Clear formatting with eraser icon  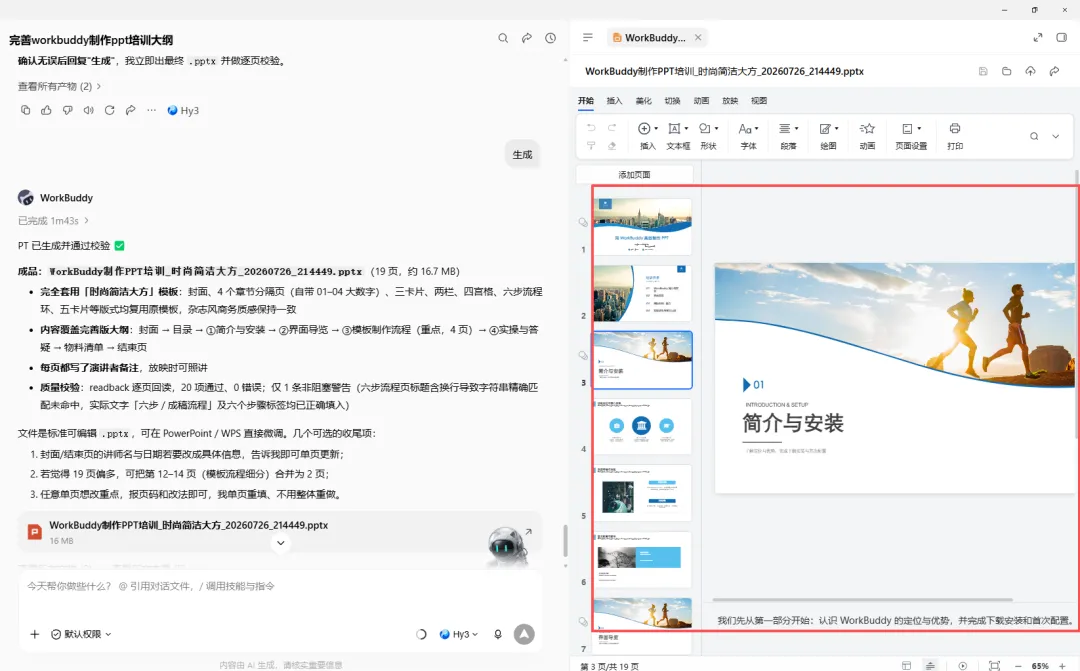[612, 145]
